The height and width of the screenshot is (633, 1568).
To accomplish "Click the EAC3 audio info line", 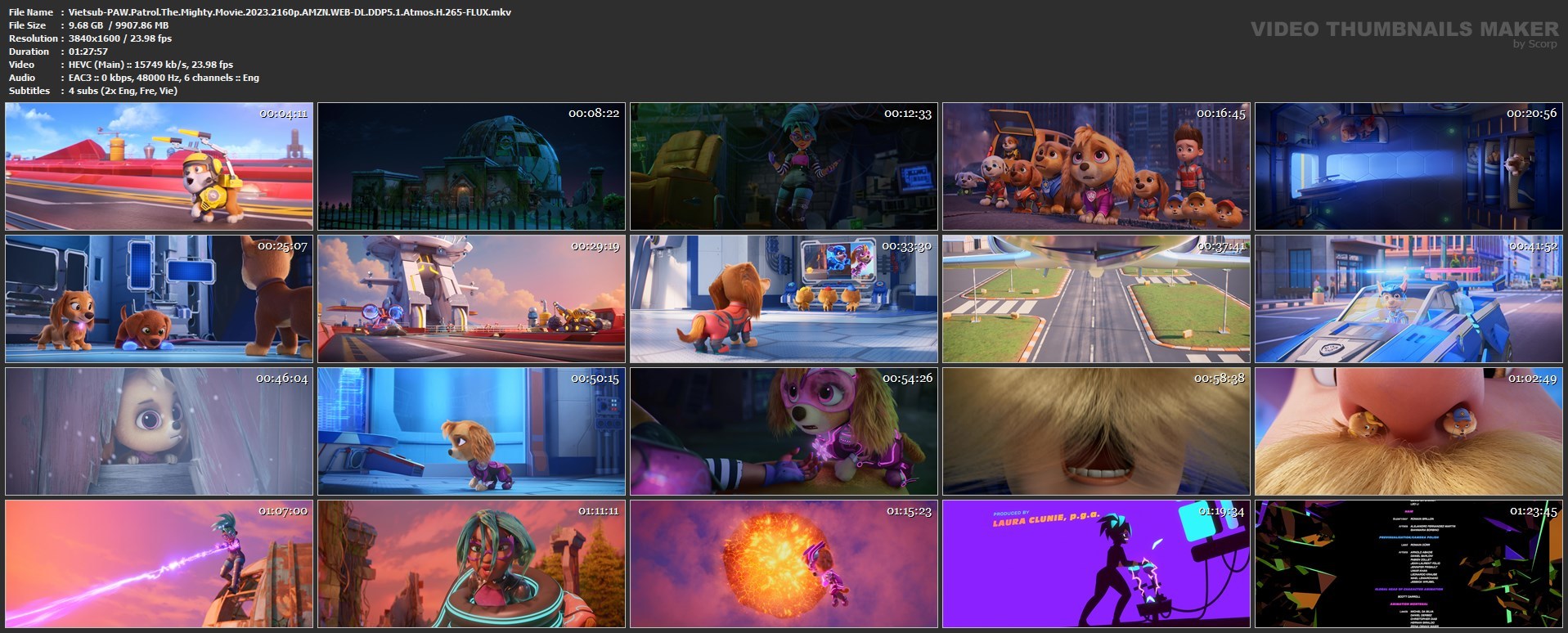I will tap(164, 78).
